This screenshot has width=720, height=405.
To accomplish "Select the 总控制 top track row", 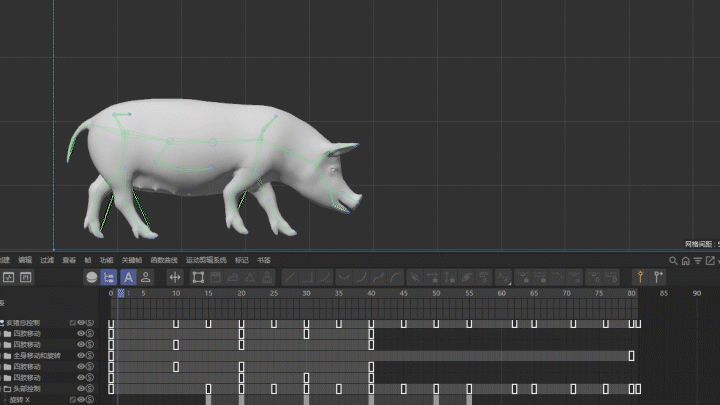I will [x=23, y=323].
